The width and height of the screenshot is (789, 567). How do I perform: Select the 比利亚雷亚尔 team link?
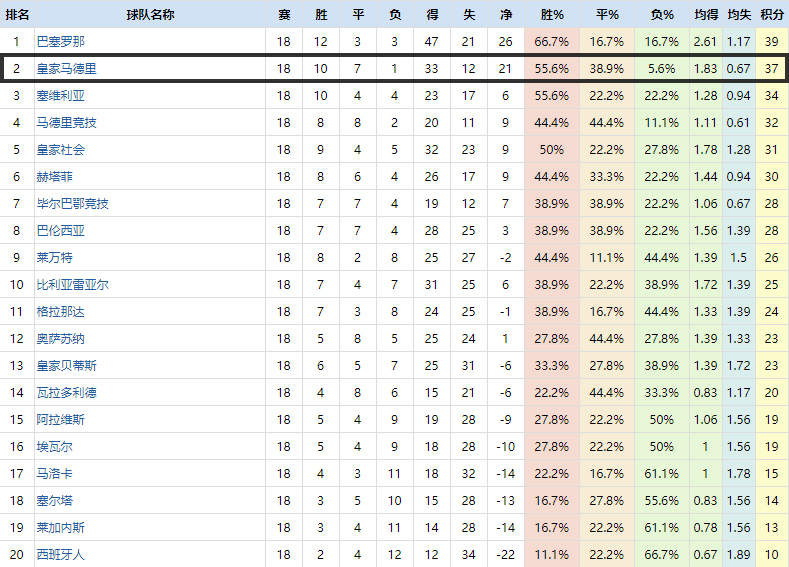pyautogui.click(x=72, y=284)
